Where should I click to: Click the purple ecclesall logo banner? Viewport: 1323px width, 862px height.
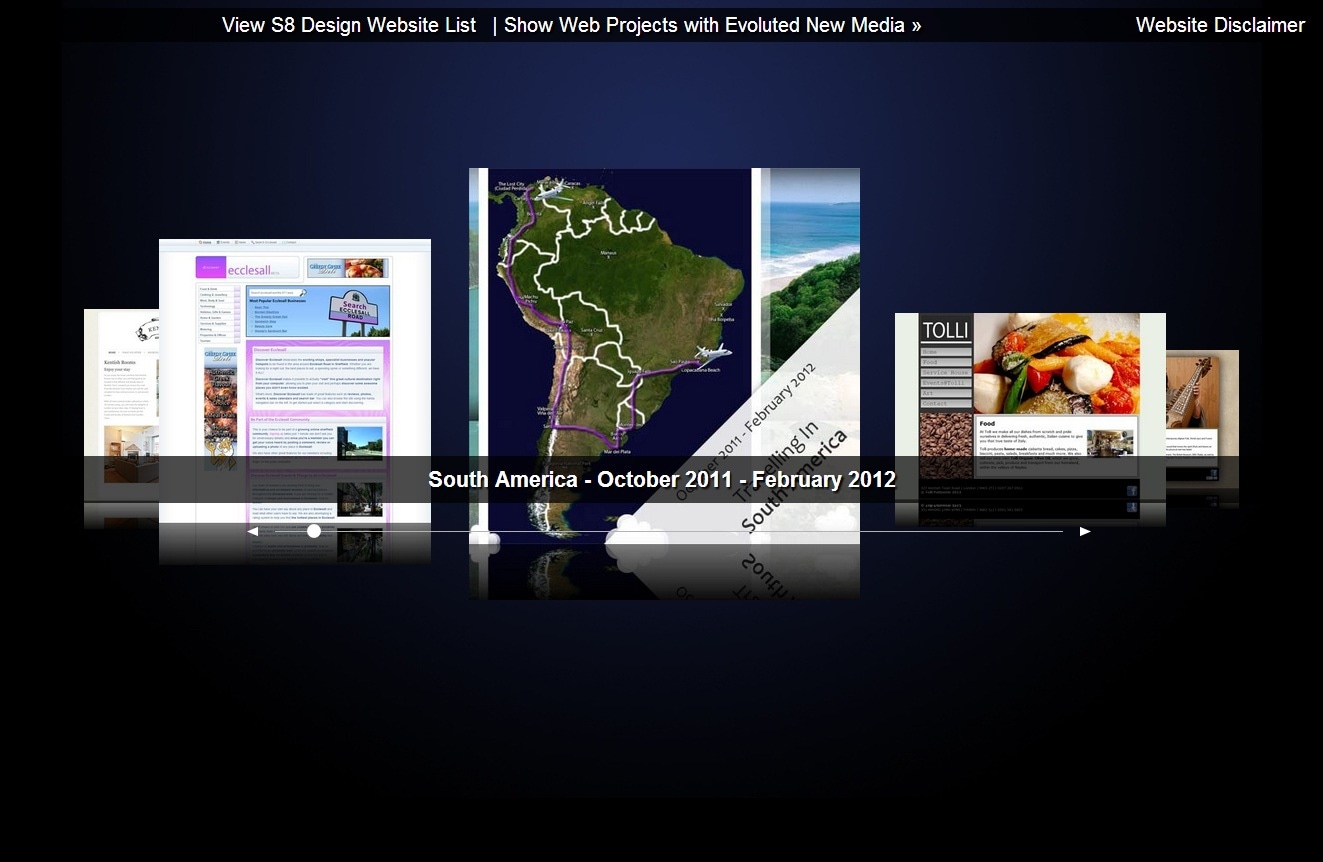pos(246,268)
